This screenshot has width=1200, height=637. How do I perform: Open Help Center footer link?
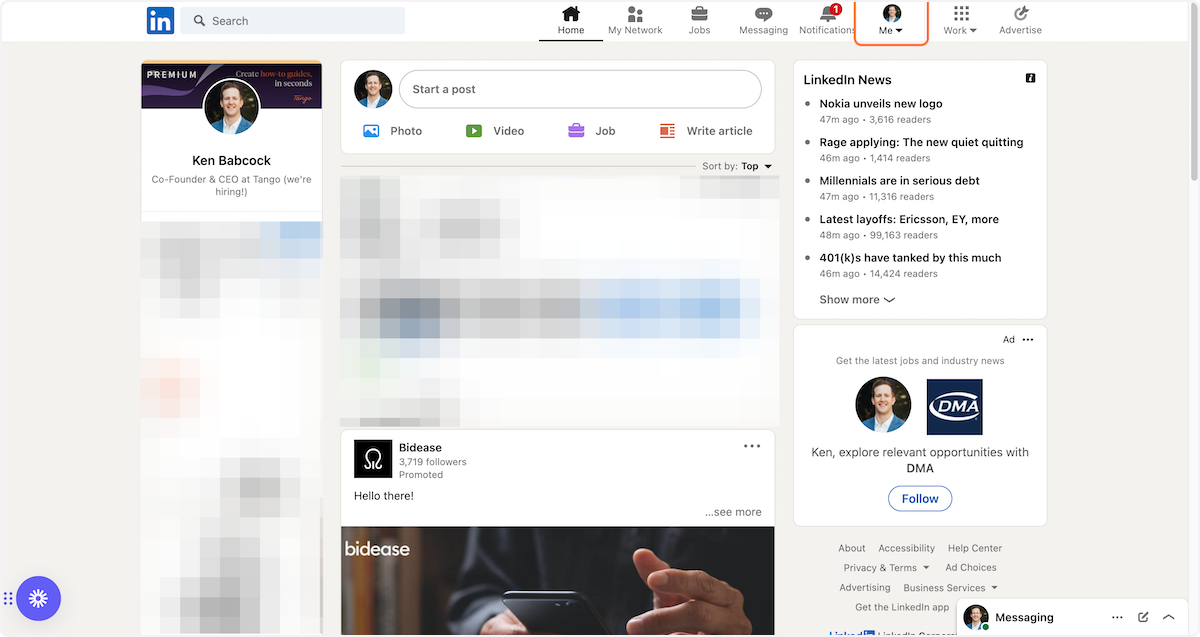pos(975,548)
